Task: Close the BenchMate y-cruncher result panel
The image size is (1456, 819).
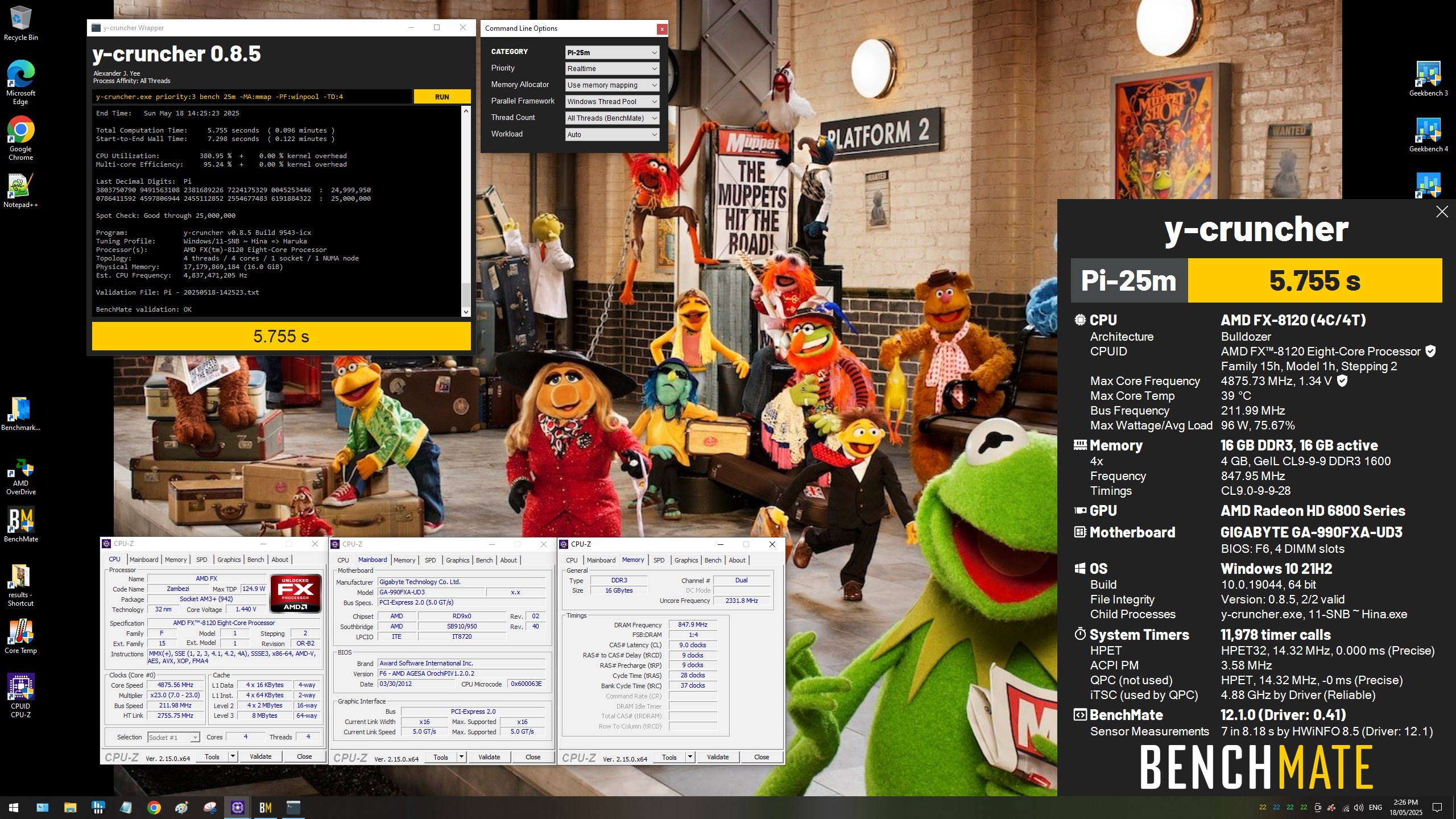Action: pos(1442,212)
